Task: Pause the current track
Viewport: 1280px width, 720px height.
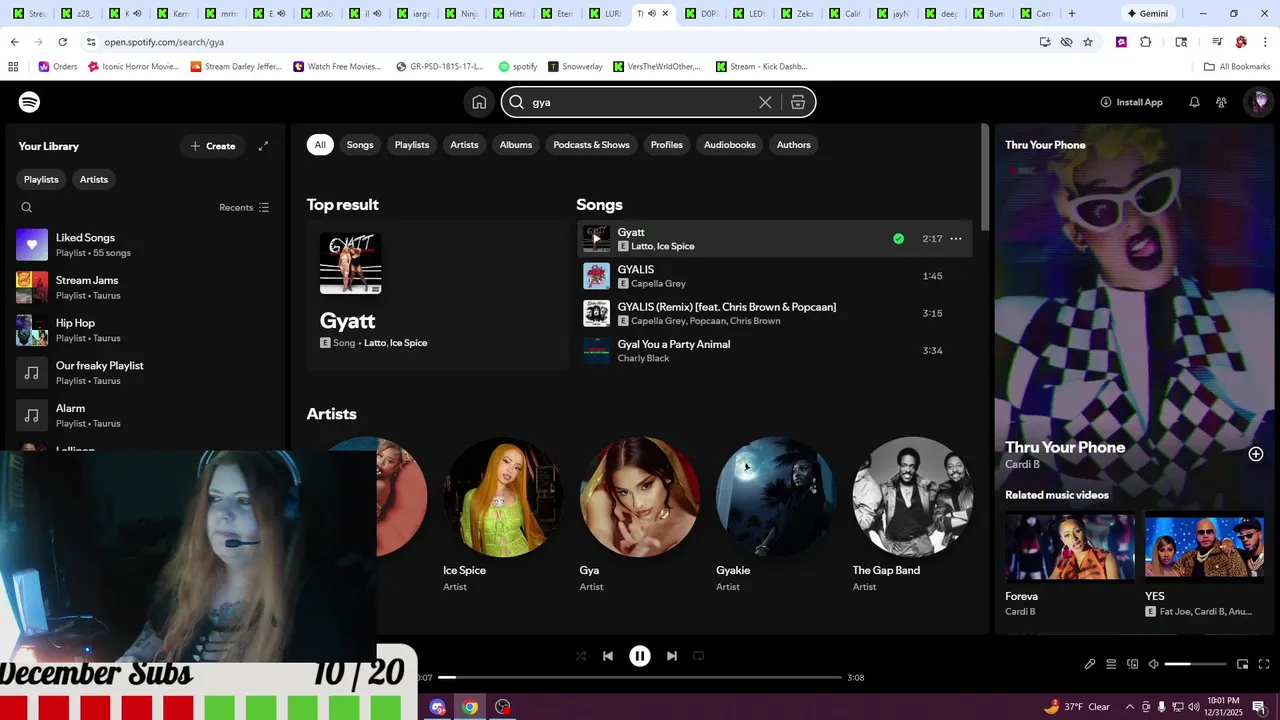Action: tap(640, 656)
